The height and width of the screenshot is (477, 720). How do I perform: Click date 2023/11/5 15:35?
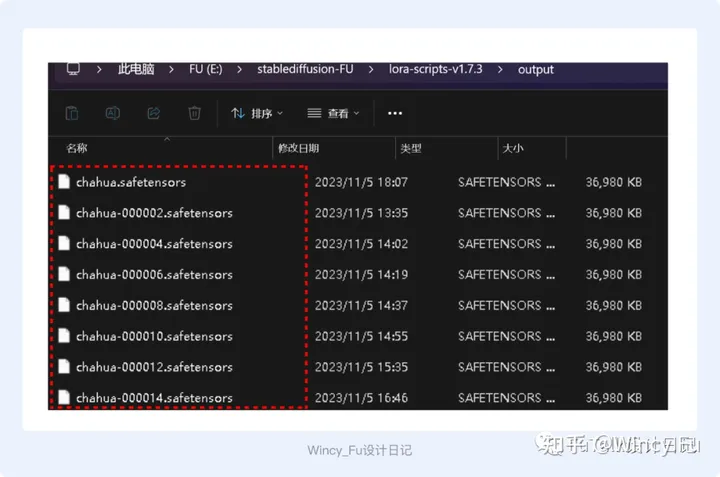coord(361,367)
